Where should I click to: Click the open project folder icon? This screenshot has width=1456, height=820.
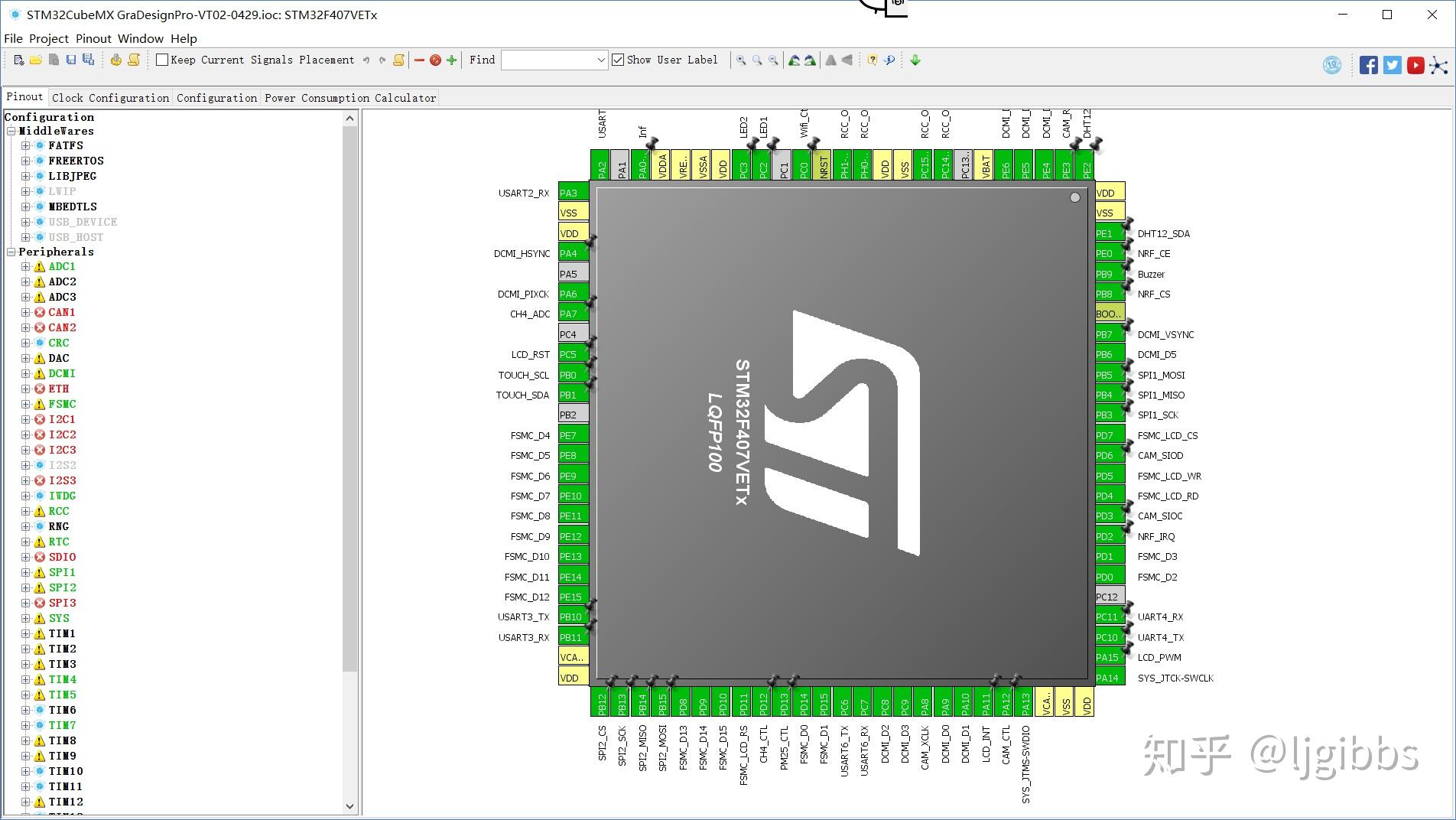pyautogui.click(x=36, y=60)
